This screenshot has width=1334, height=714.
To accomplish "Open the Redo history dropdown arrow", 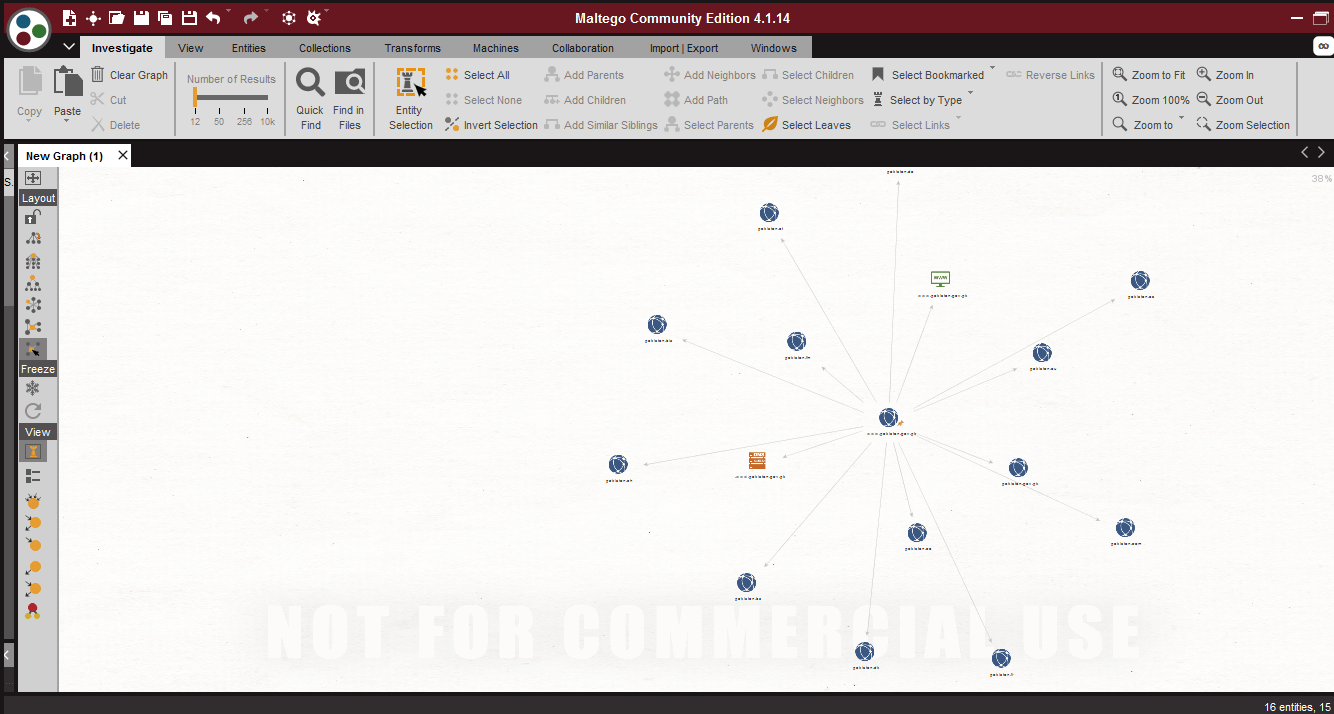I will [266, 12].
